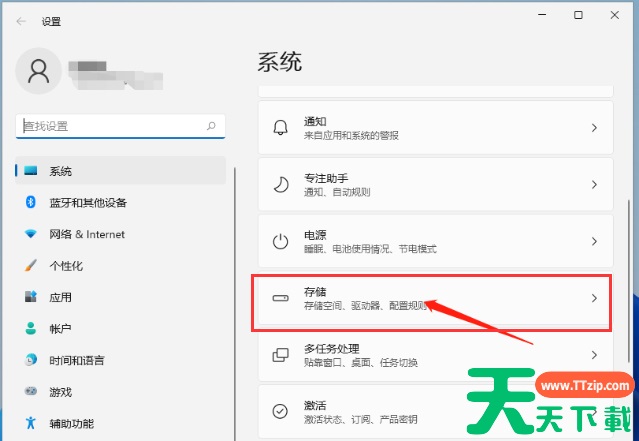Click the 通知 bell icon
Image resolution: width=639 pixels, height=441 pixels.
281,128
